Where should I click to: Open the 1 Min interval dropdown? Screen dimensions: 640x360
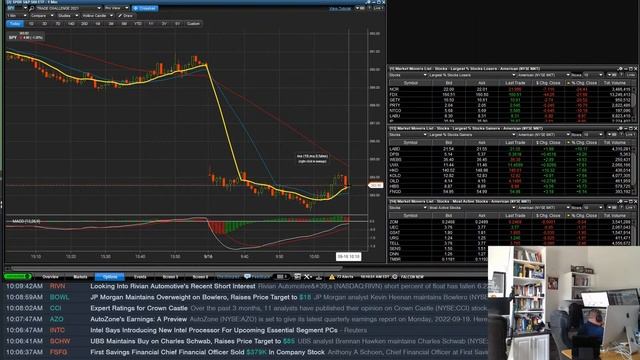16,16
